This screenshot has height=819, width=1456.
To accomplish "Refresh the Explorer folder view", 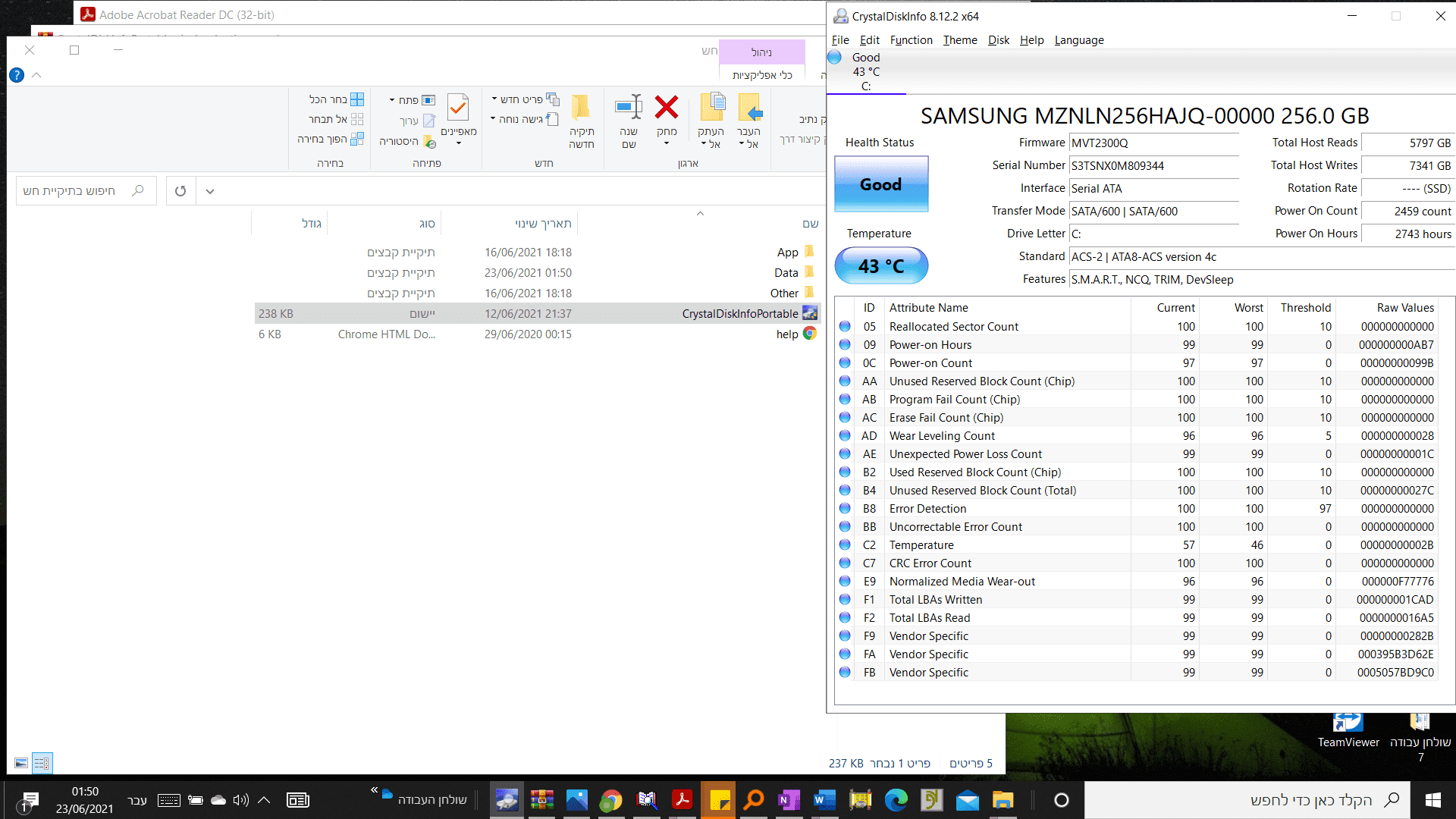I will pos(180,191).
